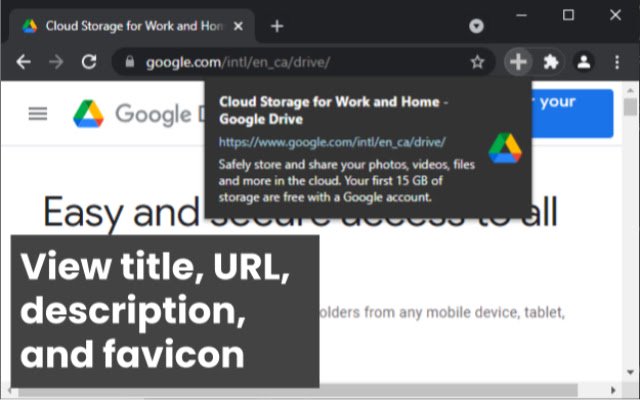Screen dimensions: 640x400
Task: Reload the Google Drive page
Action: coord(89,62)
